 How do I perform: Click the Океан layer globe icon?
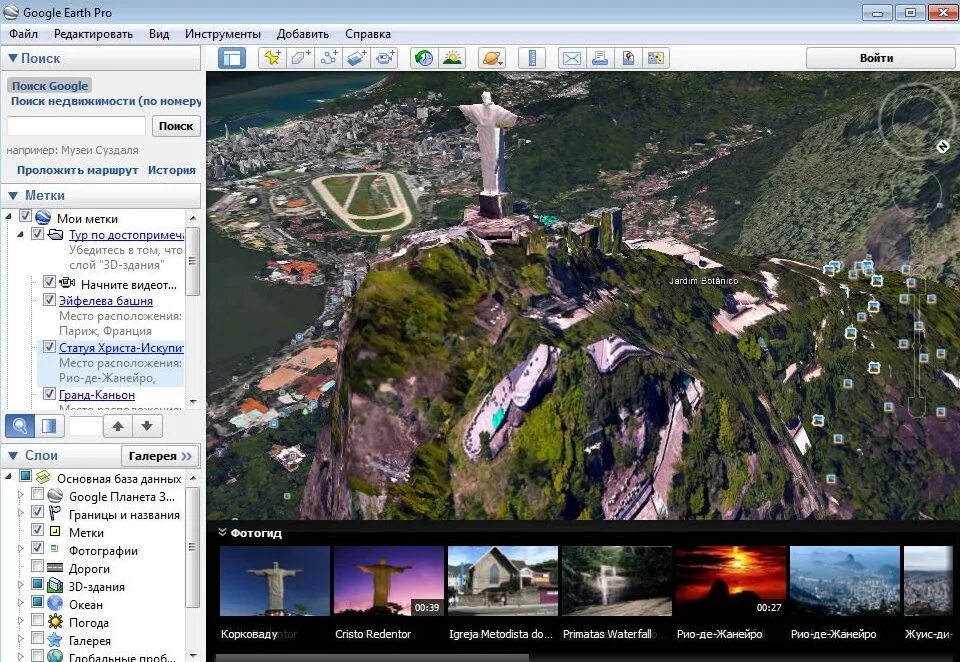click(x=55, y=604)
